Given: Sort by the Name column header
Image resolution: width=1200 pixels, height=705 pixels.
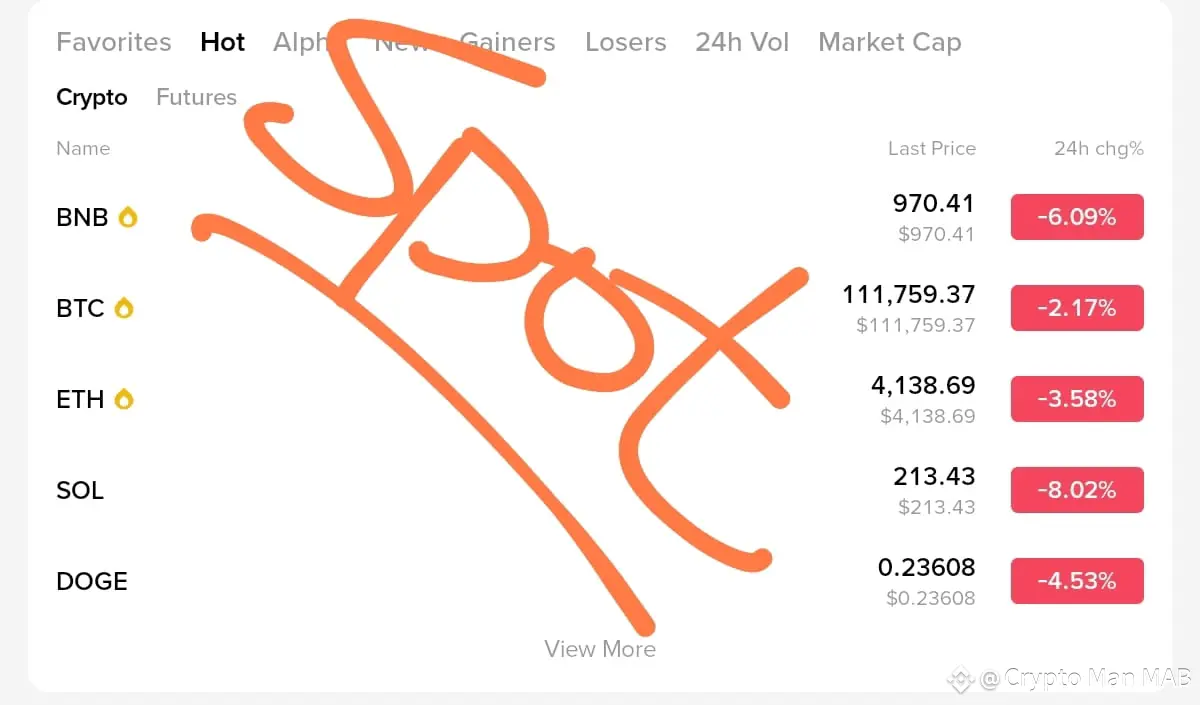Looking at the screenshot, I should click(x=83, y=148).
